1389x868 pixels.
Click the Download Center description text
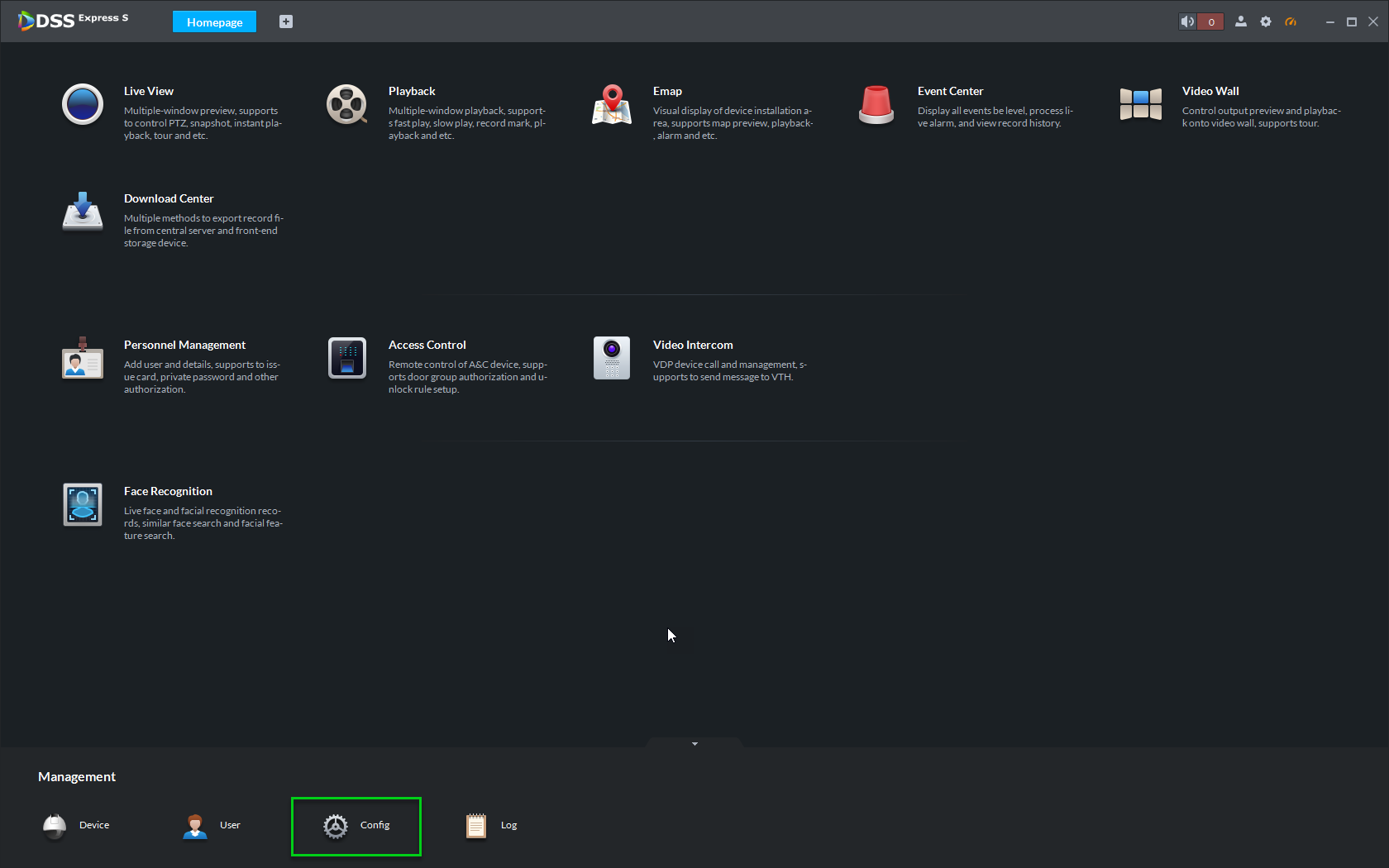pos(204,231)
